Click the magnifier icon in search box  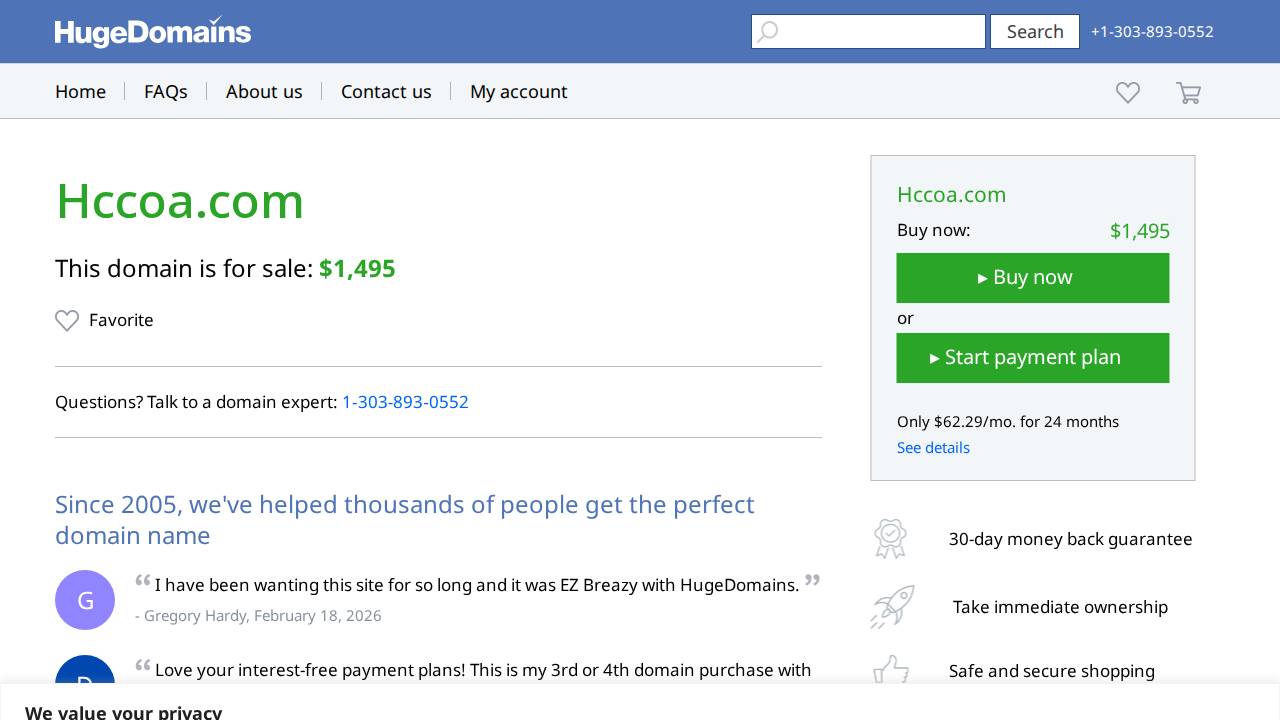tap(767, 32)
